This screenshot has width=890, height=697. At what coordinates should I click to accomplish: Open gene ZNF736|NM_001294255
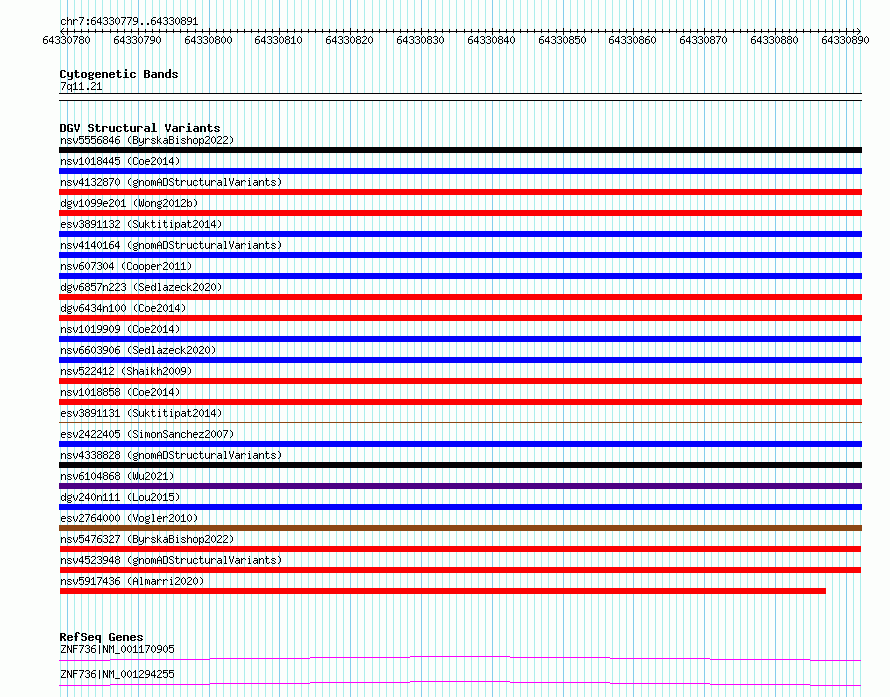pos(117,674)
